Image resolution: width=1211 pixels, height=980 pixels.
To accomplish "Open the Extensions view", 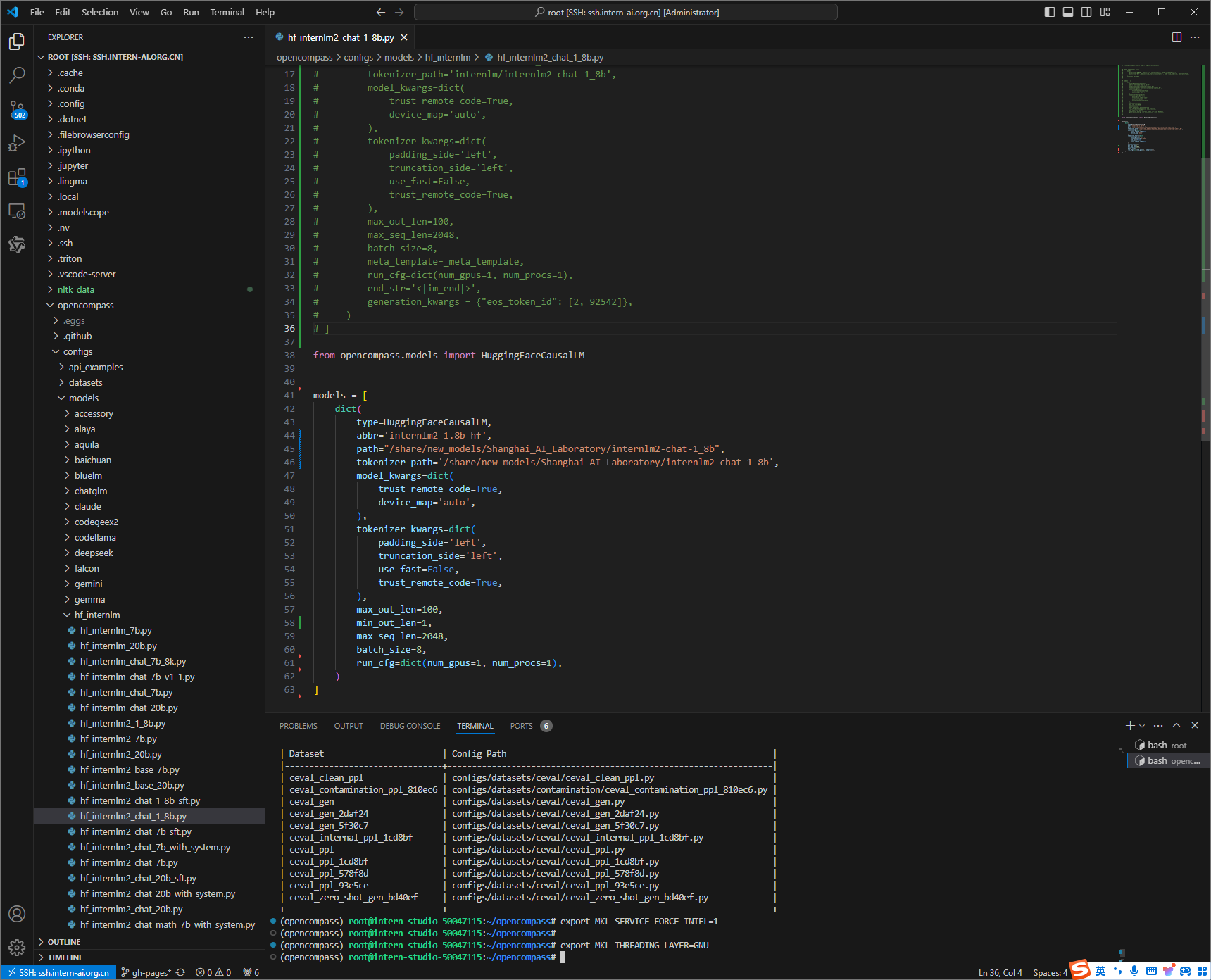I will tap(17, 177).
